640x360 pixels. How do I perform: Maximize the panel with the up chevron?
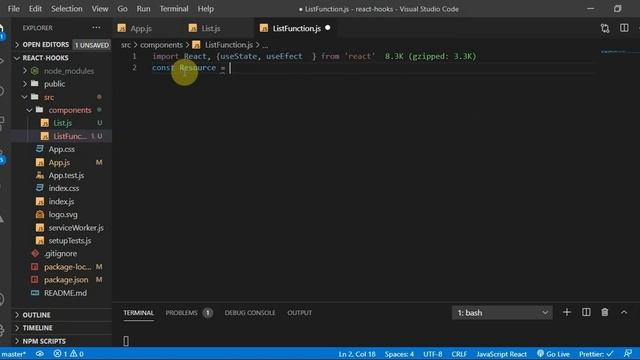point(624,312)
